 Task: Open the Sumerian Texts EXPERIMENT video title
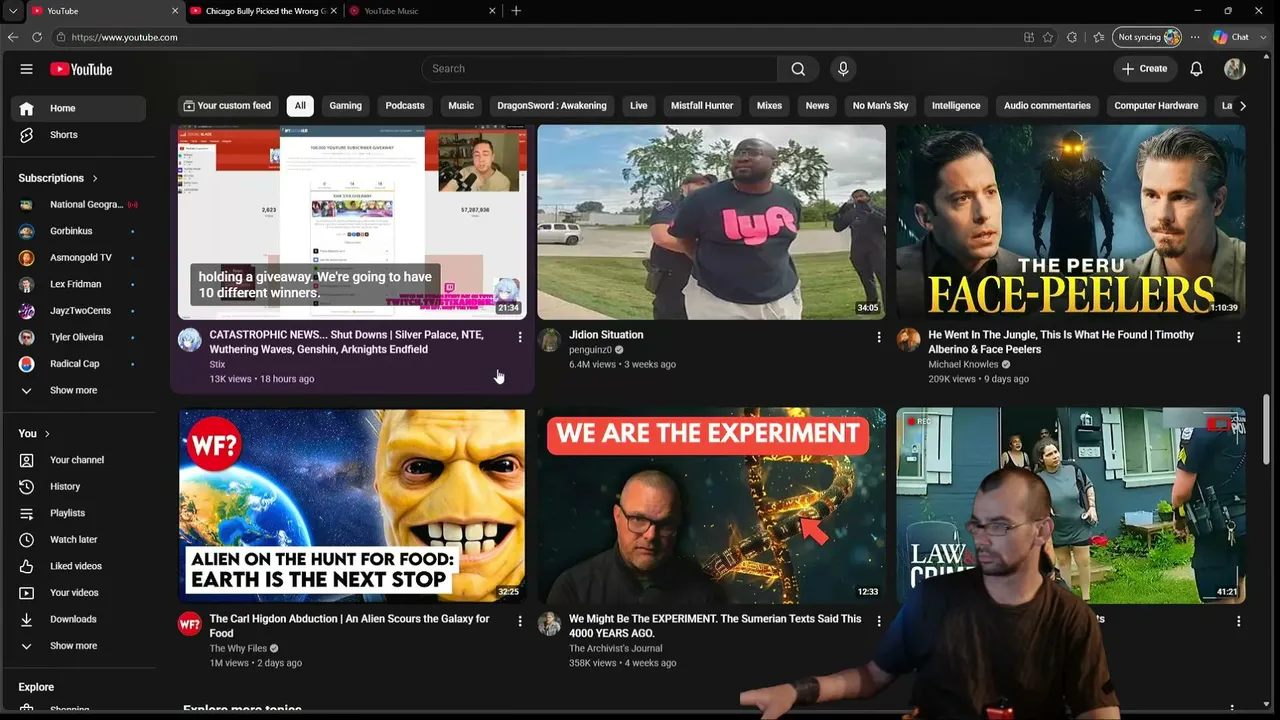point(715,626)
